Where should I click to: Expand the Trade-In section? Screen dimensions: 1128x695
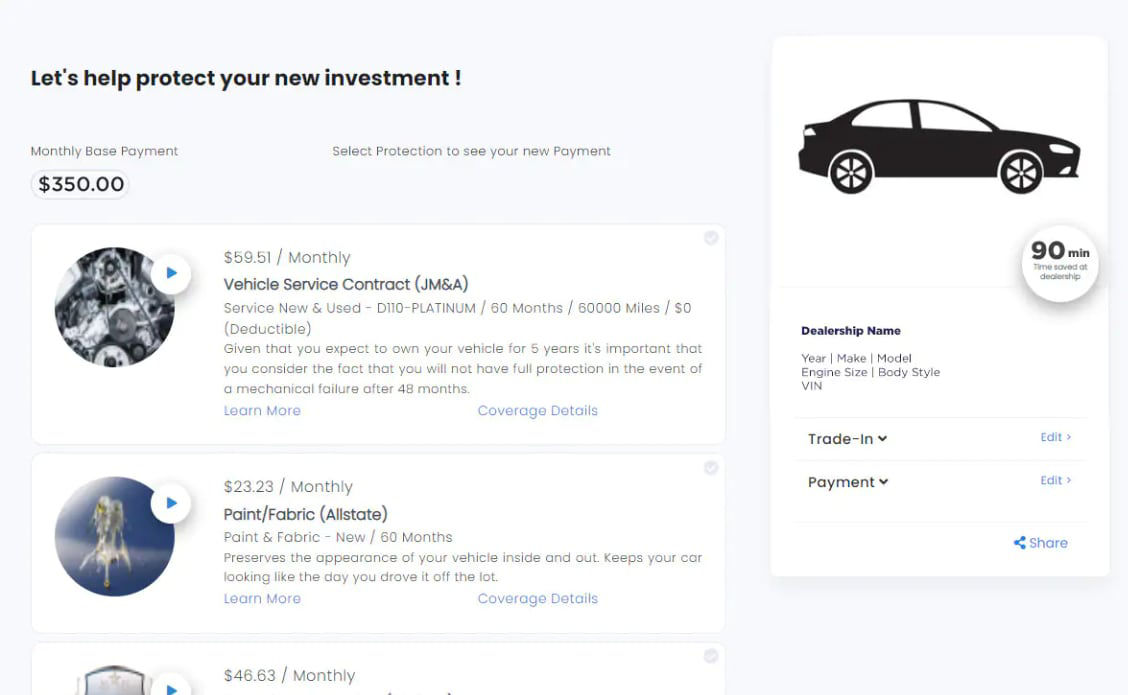click(847, 439)
